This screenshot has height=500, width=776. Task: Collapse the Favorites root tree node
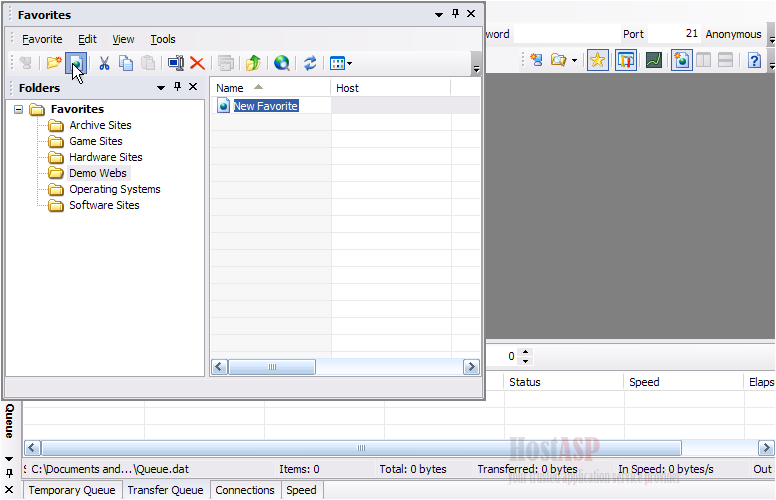pos(18,109)
